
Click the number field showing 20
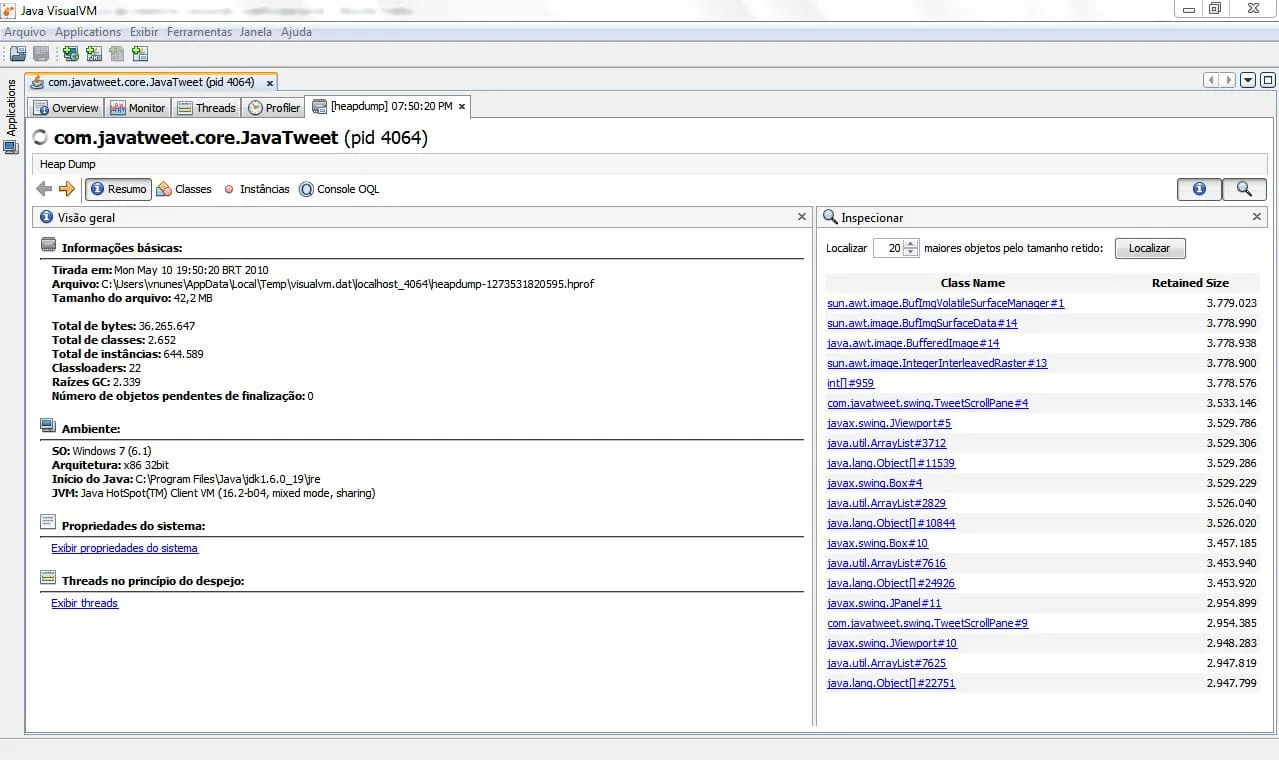pyautogui.click(x=888, y=248)
